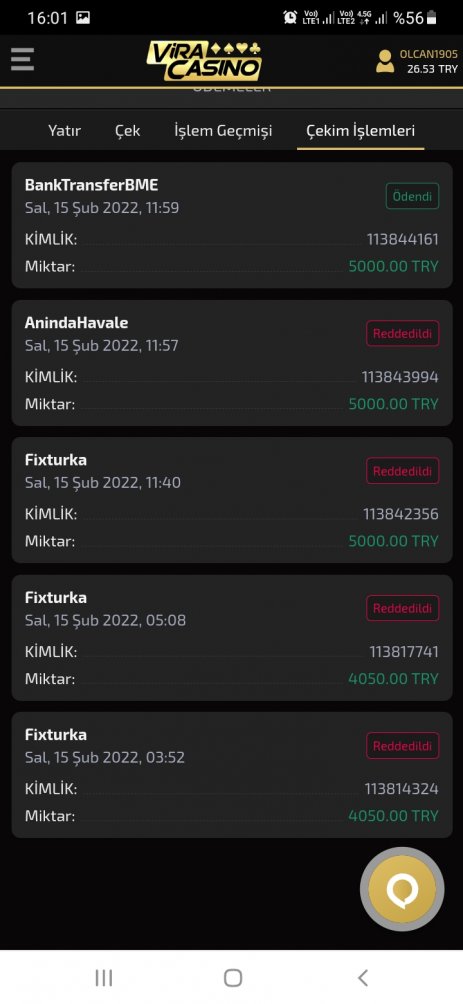Select the Çekim İşlemleri tab
Screen dimensions: 463x1004
pos(361,131)
